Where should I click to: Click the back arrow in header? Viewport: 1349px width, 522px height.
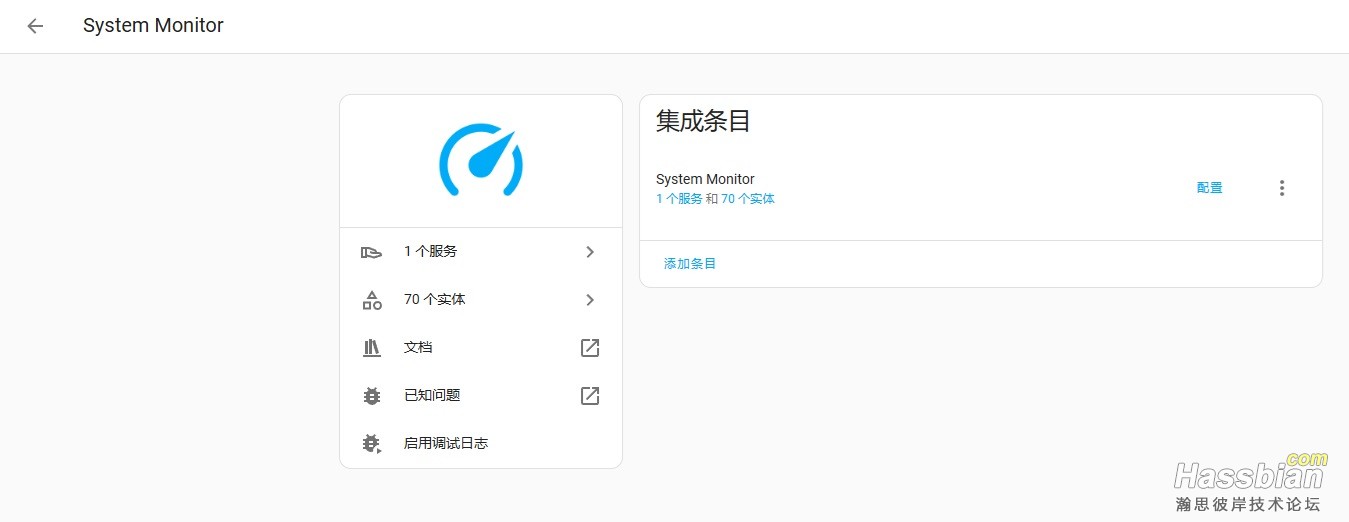click(x=35, y=26)
